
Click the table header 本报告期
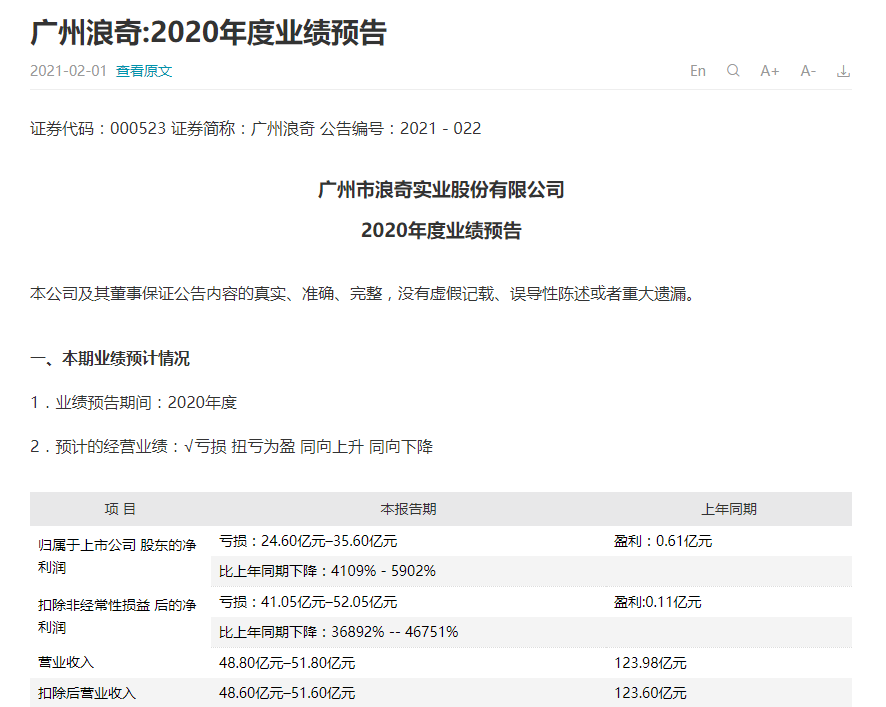(408, 509)
